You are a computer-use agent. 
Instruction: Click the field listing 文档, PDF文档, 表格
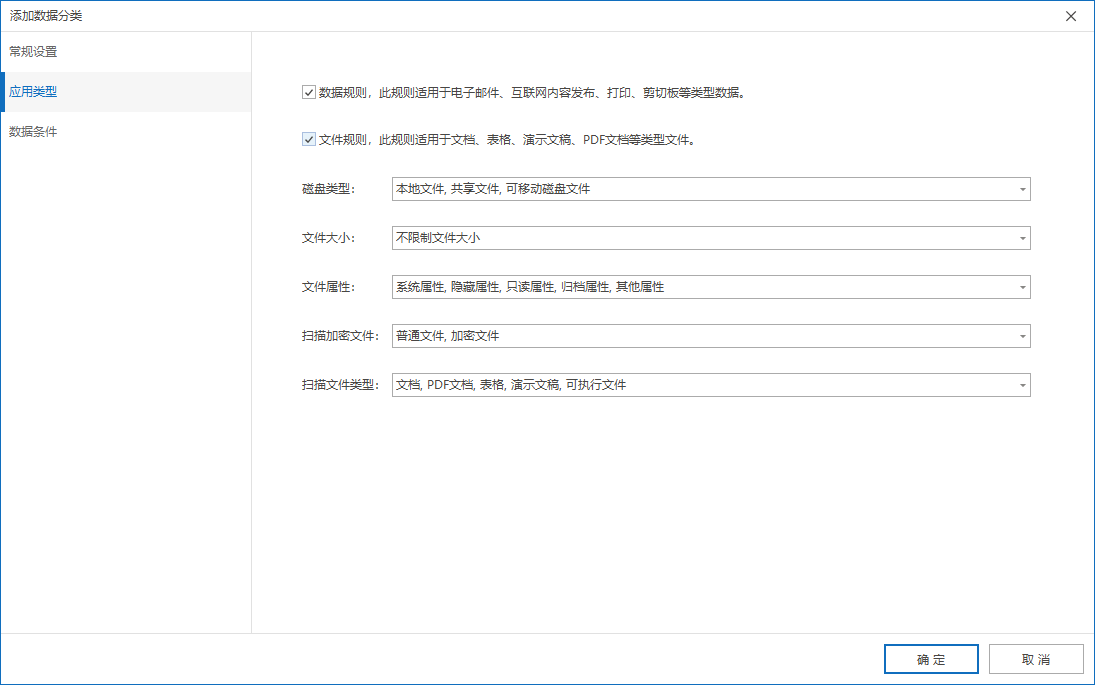(700, 385)
